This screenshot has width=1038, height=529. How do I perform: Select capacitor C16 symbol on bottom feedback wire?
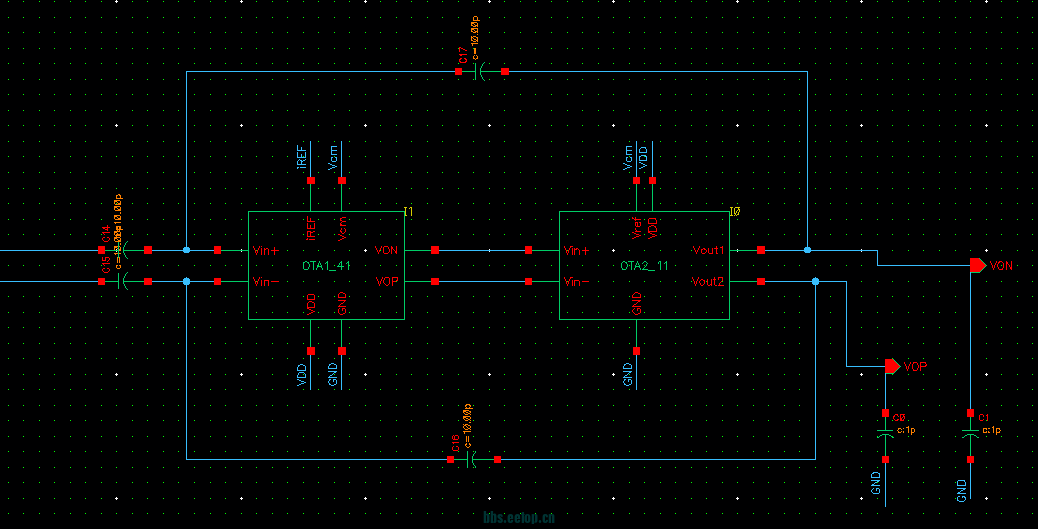pyautogui.click(x=473, y=459)
